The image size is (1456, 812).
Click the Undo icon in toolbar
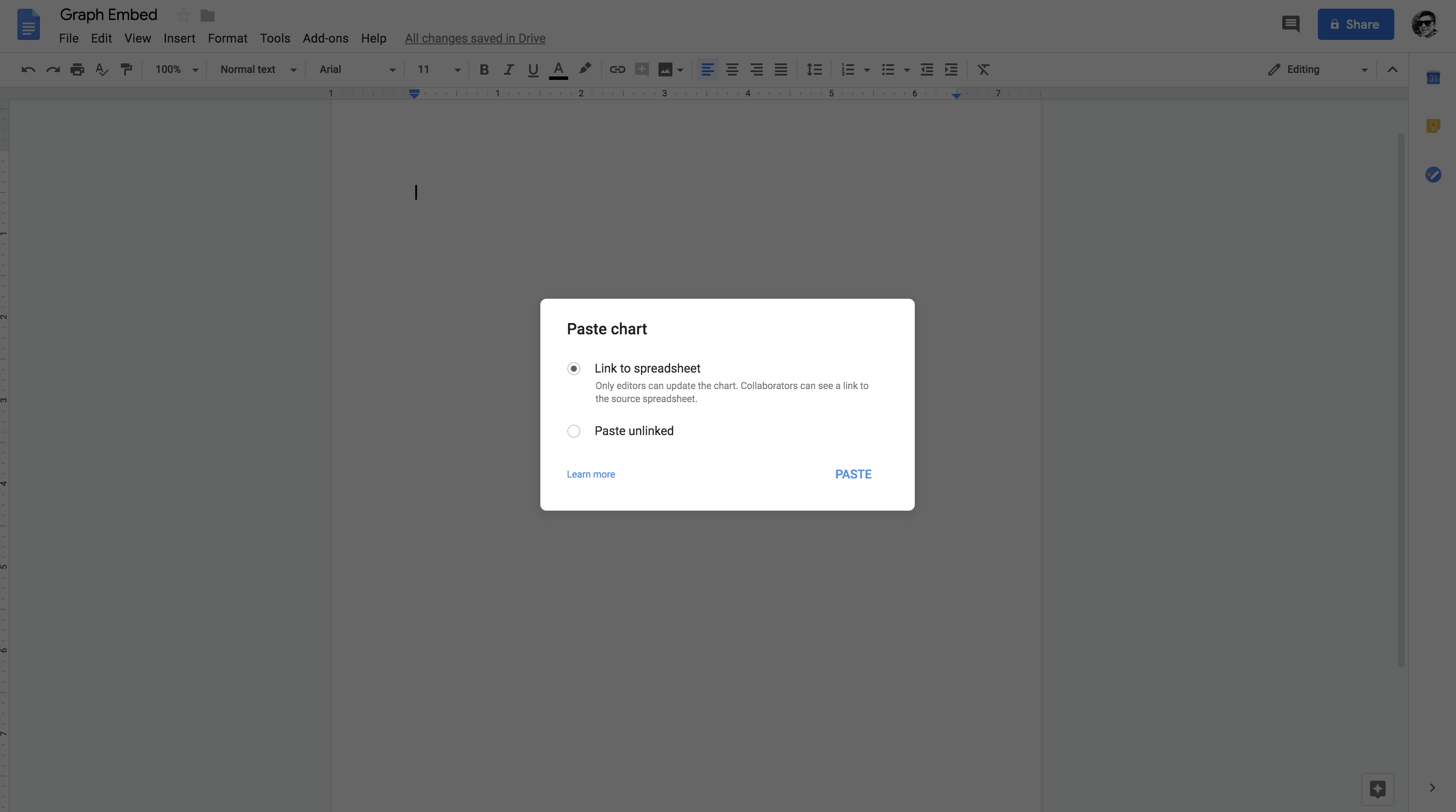(28, 69)
